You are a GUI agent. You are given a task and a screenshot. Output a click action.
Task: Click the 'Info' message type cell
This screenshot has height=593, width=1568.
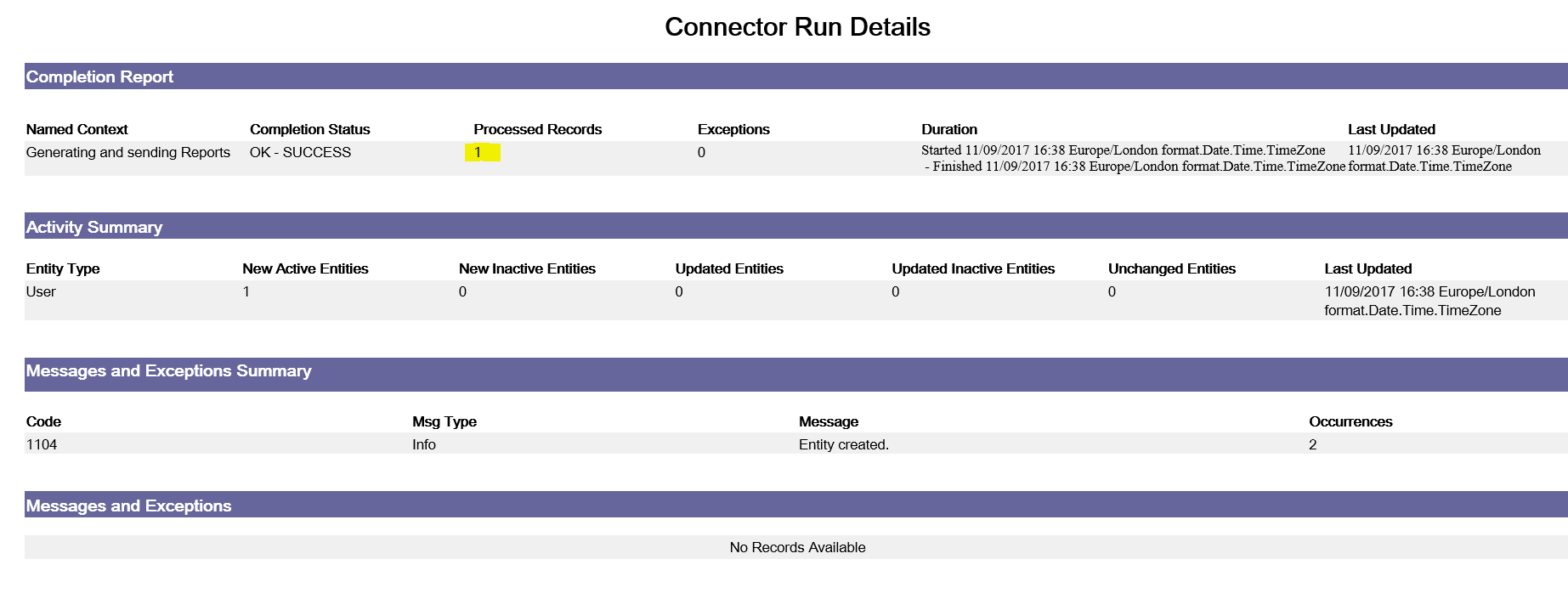(x=424, y=444)
